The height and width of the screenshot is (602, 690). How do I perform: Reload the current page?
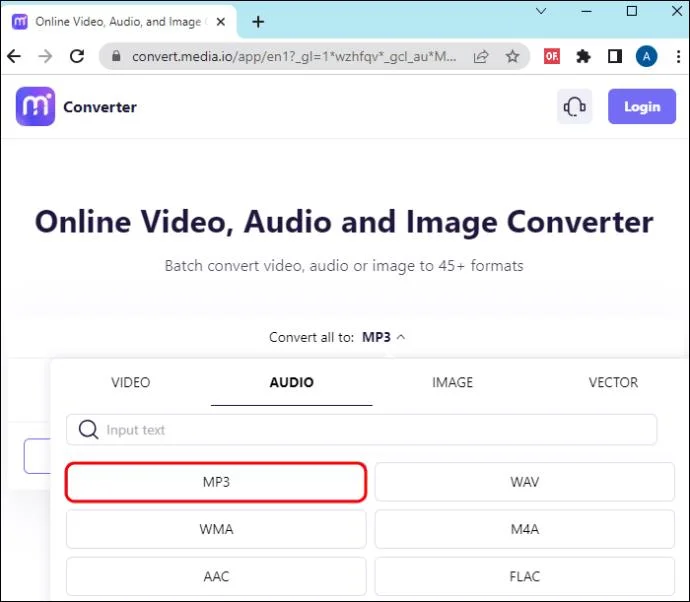click(77, 56)
